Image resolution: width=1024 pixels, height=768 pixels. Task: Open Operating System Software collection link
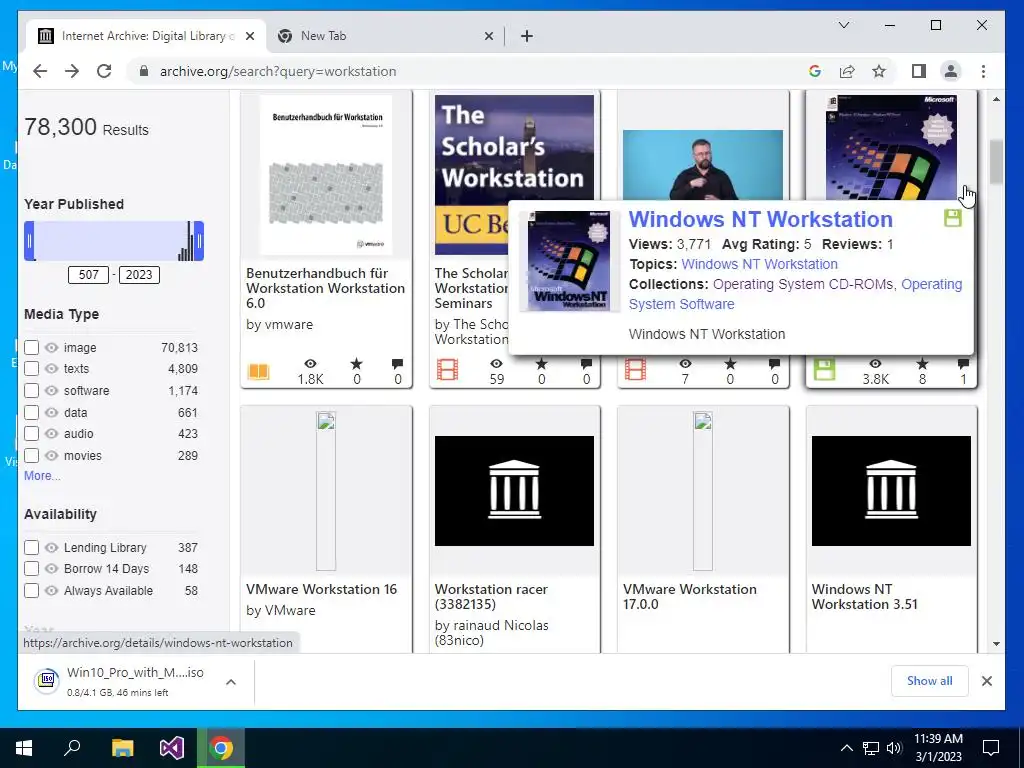(795, 294)
